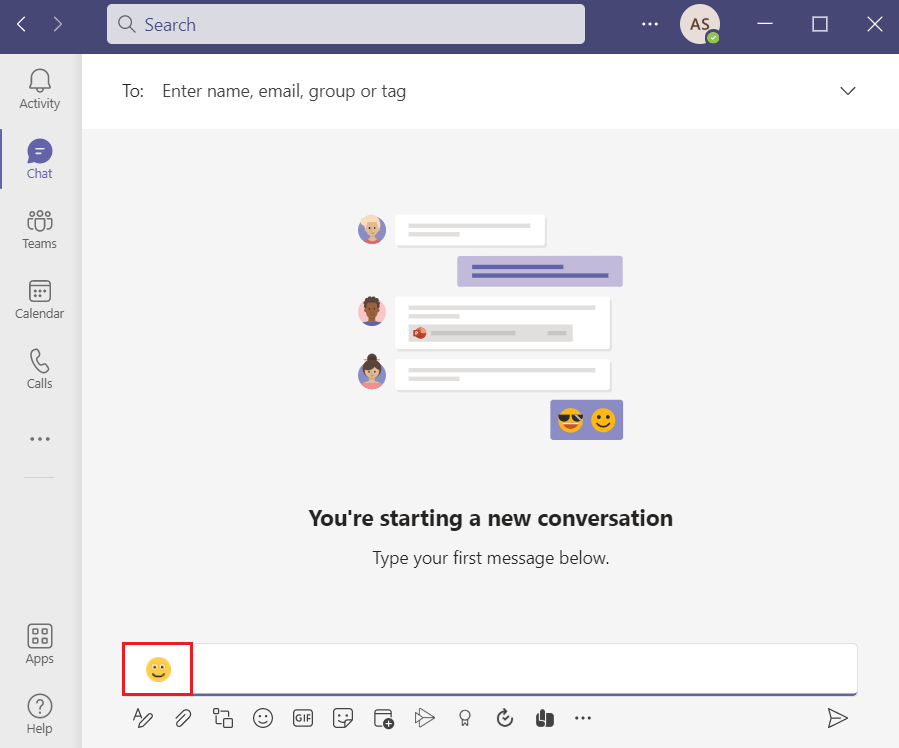
Task: Open the Stickers panel
Action: pos(343,718)
